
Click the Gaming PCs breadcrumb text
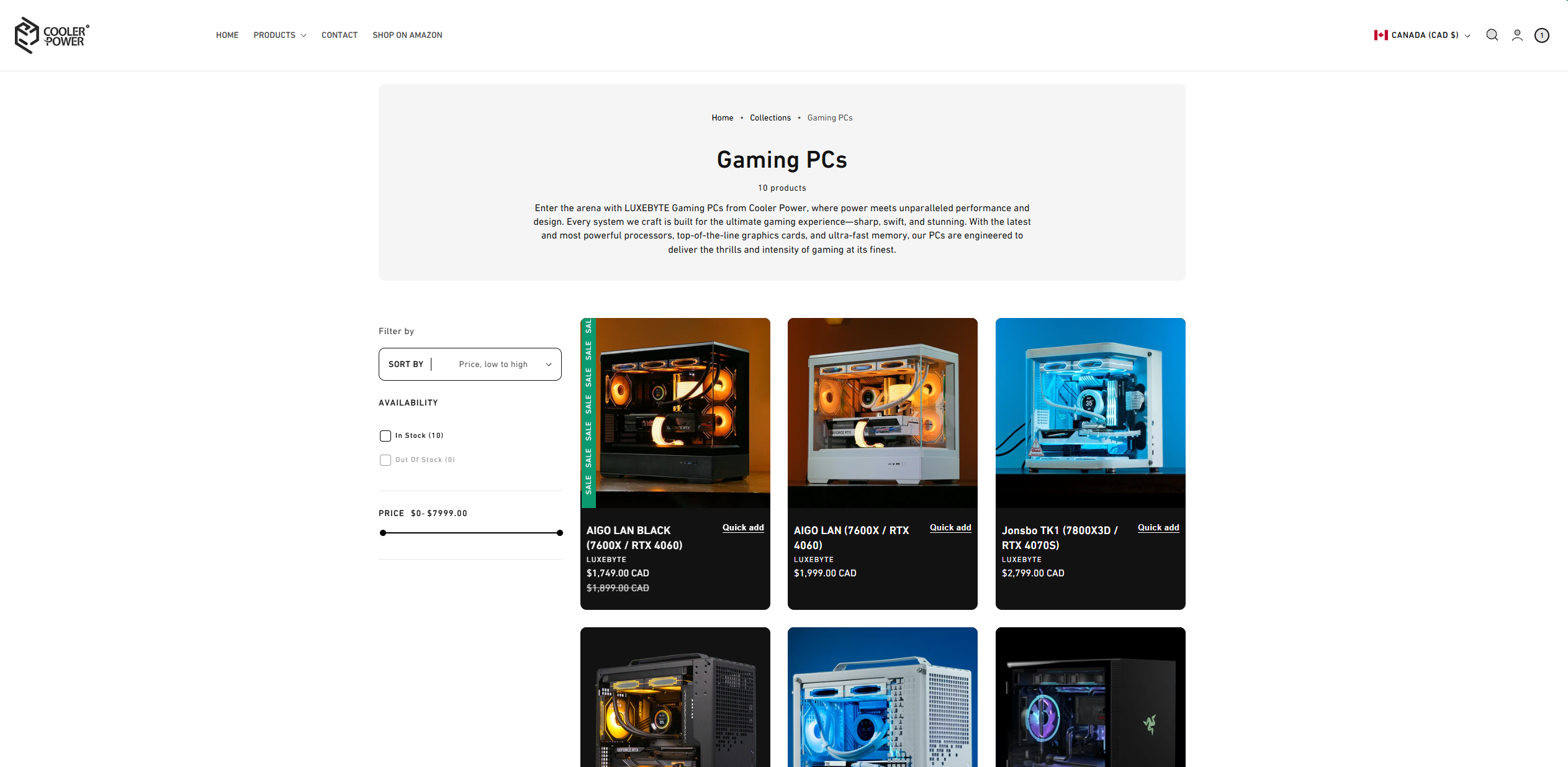click(x=830, y=118)
